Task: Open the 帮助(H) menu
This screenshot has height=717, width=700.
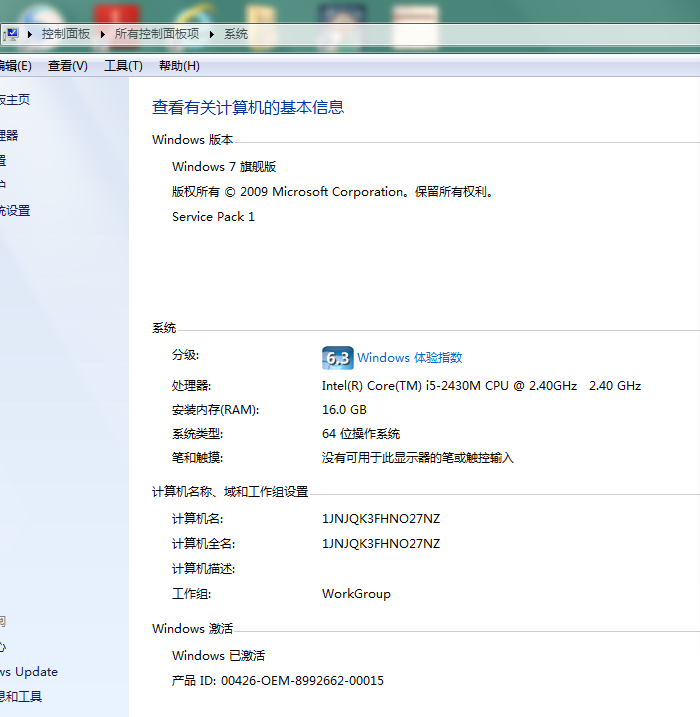Action: click(179, 66)
